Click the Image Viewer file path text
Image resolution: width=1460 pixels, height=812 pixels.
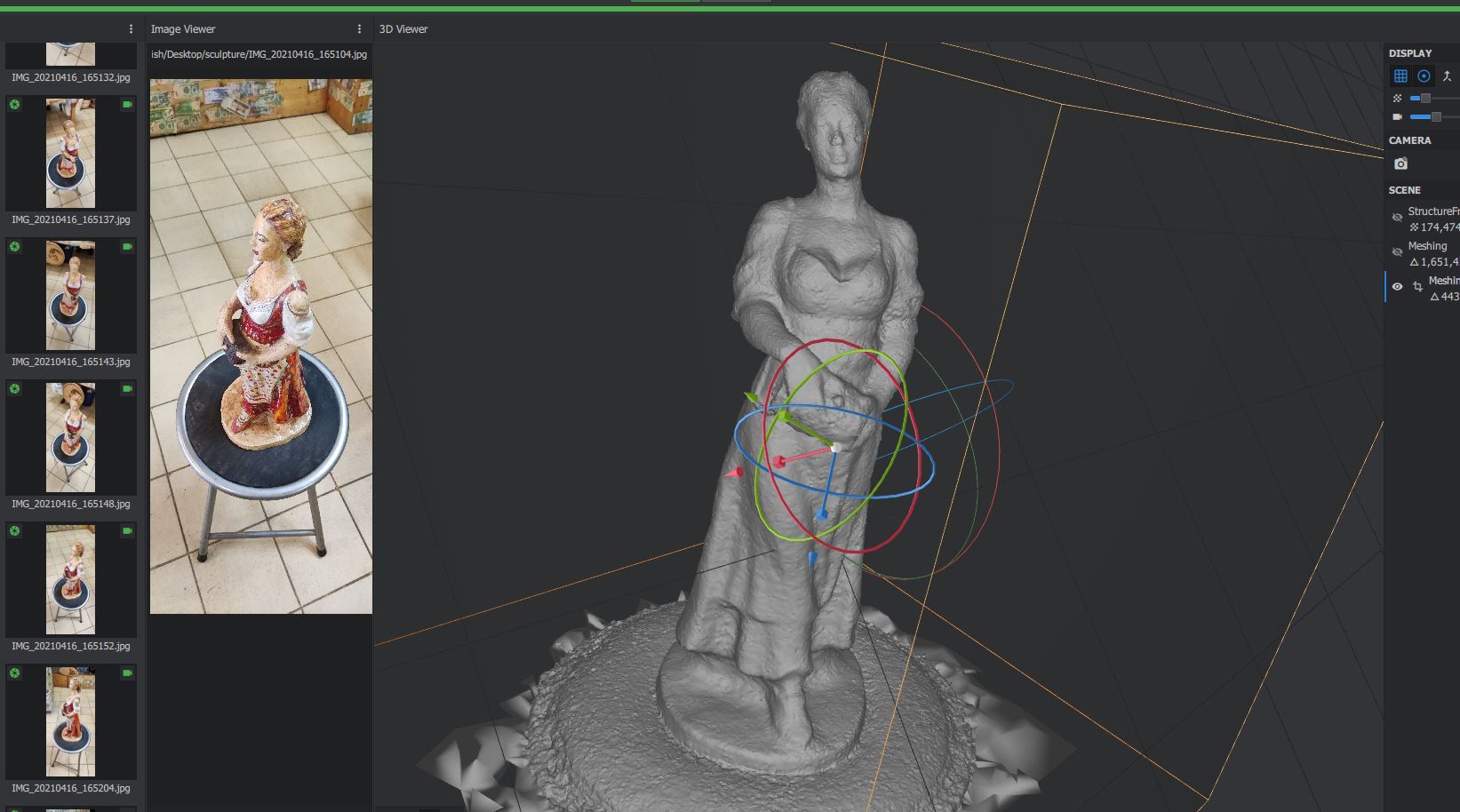pos(259,54)
